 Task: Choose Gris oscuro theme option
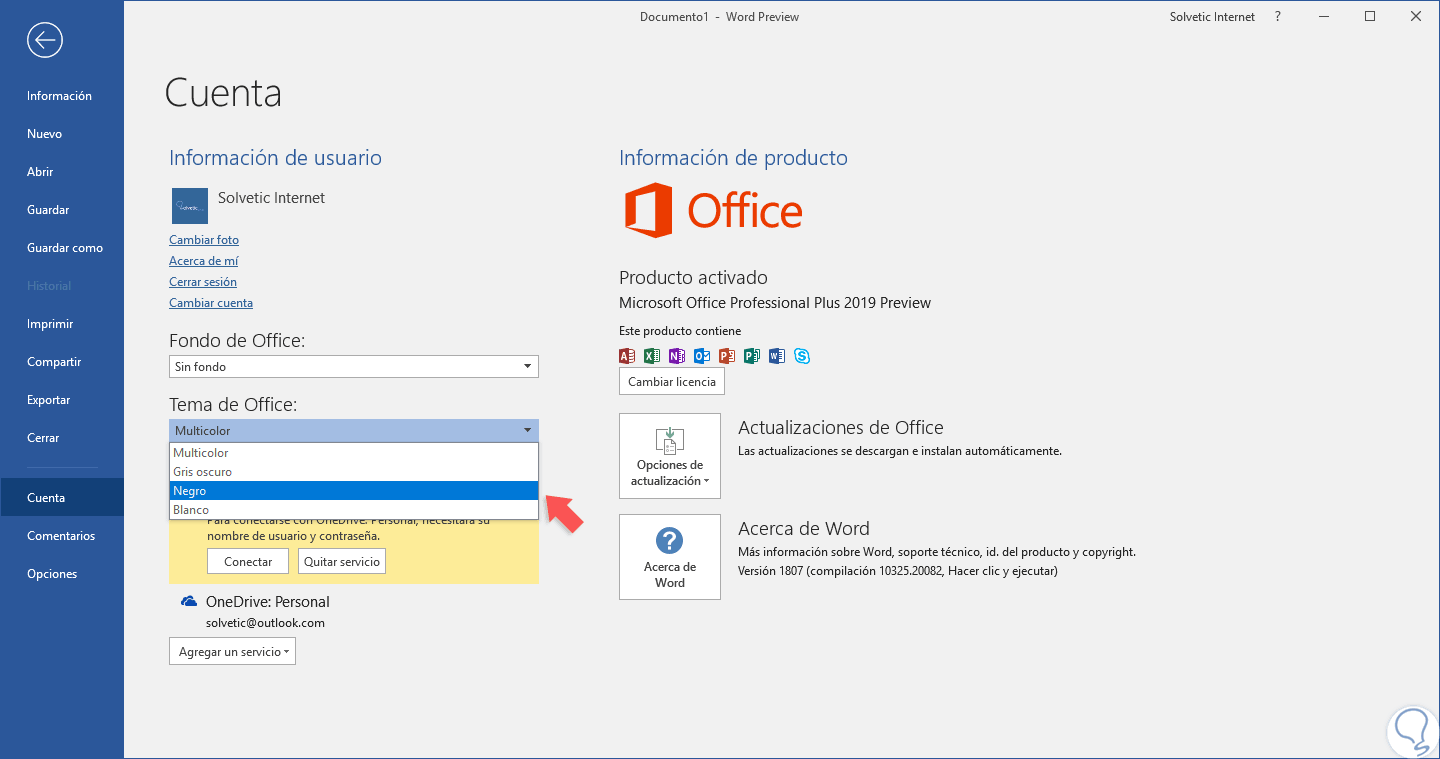[354, 472]
